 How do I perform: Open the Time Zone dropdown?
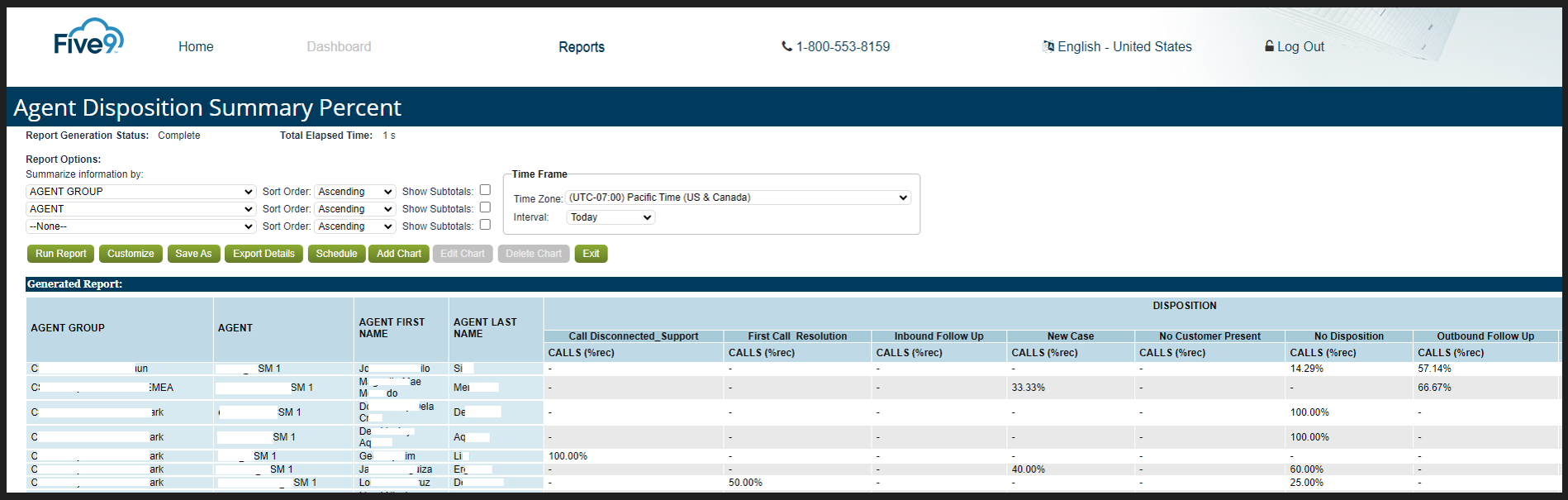click(x=739, y=198)
